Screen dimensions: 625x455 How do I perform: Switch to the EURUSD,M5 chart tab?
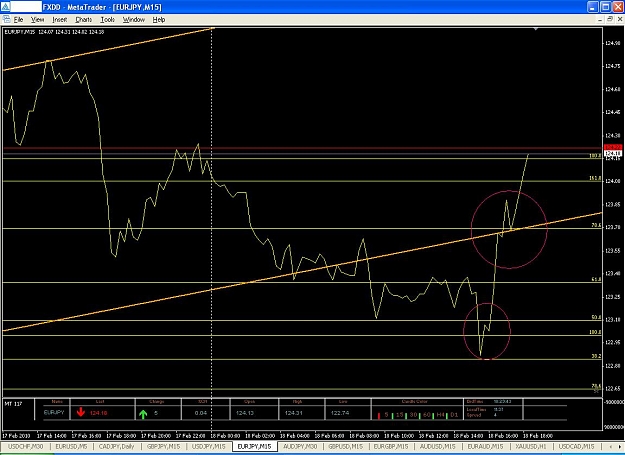click(72, 447)
